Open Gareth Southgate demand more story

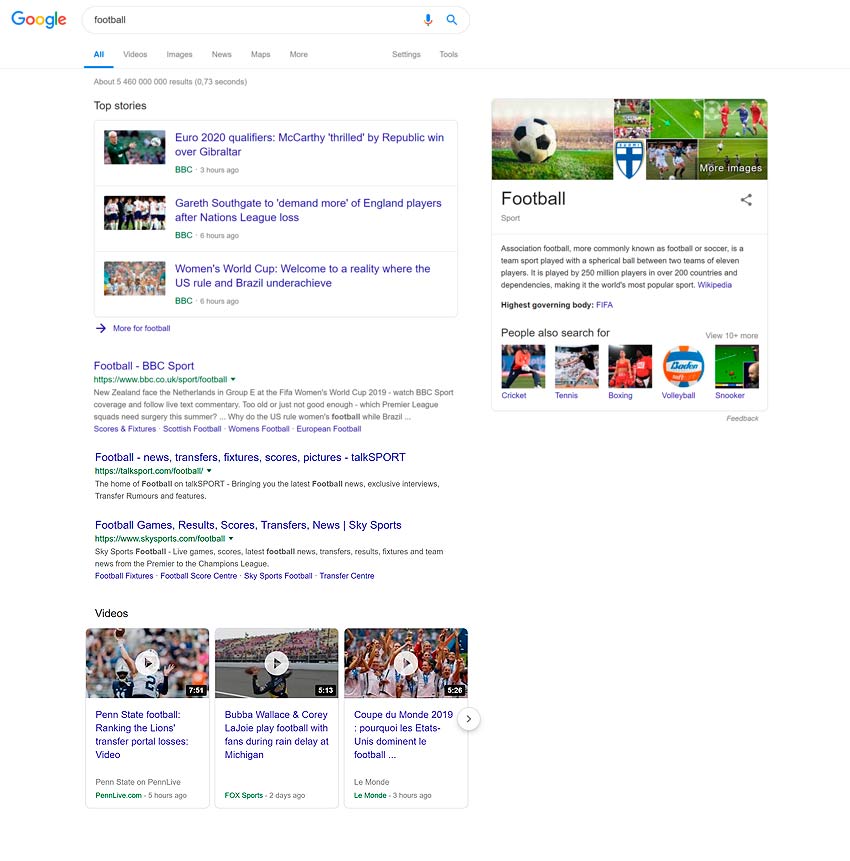coord(308,210)
